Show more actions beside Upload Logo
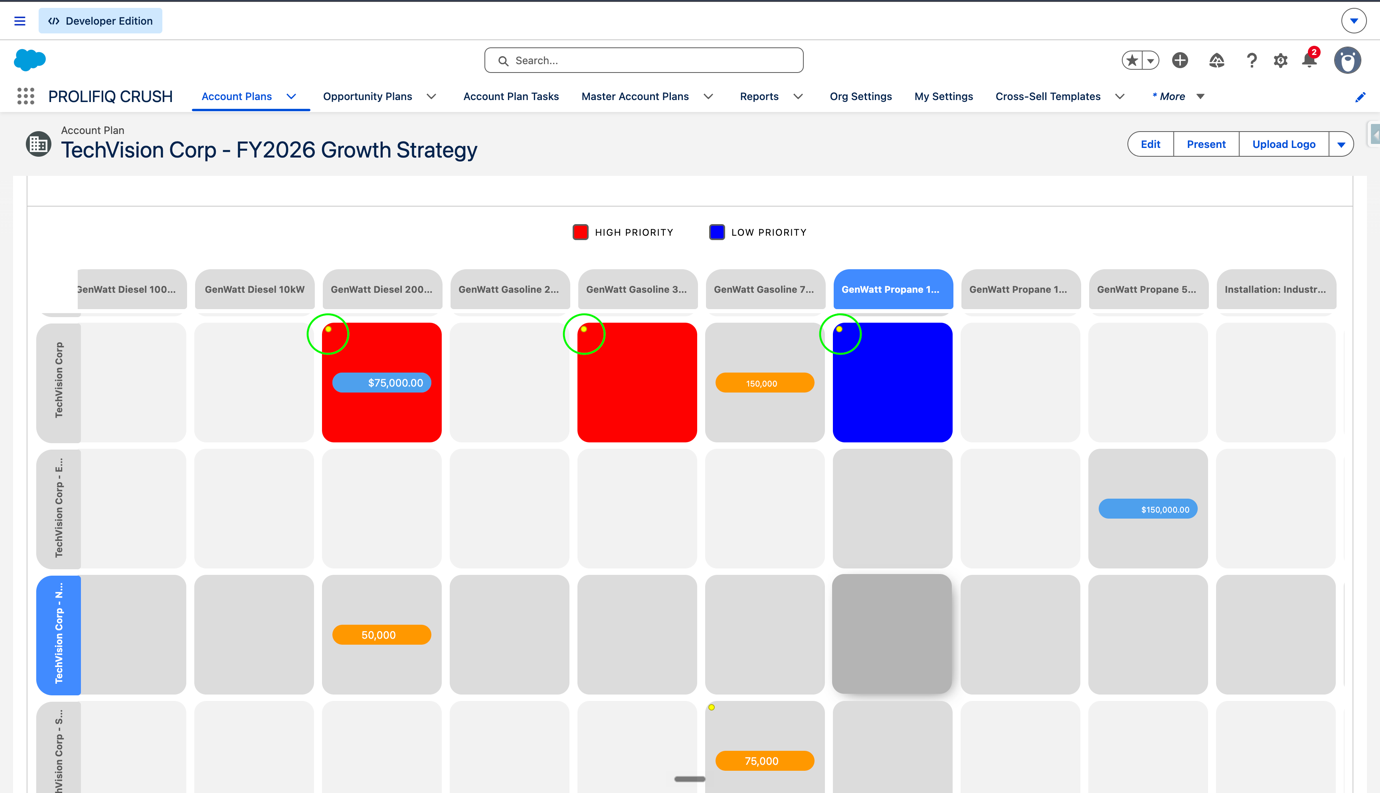The width and height of the screenshot is (1380, 793). (1341, 144)
